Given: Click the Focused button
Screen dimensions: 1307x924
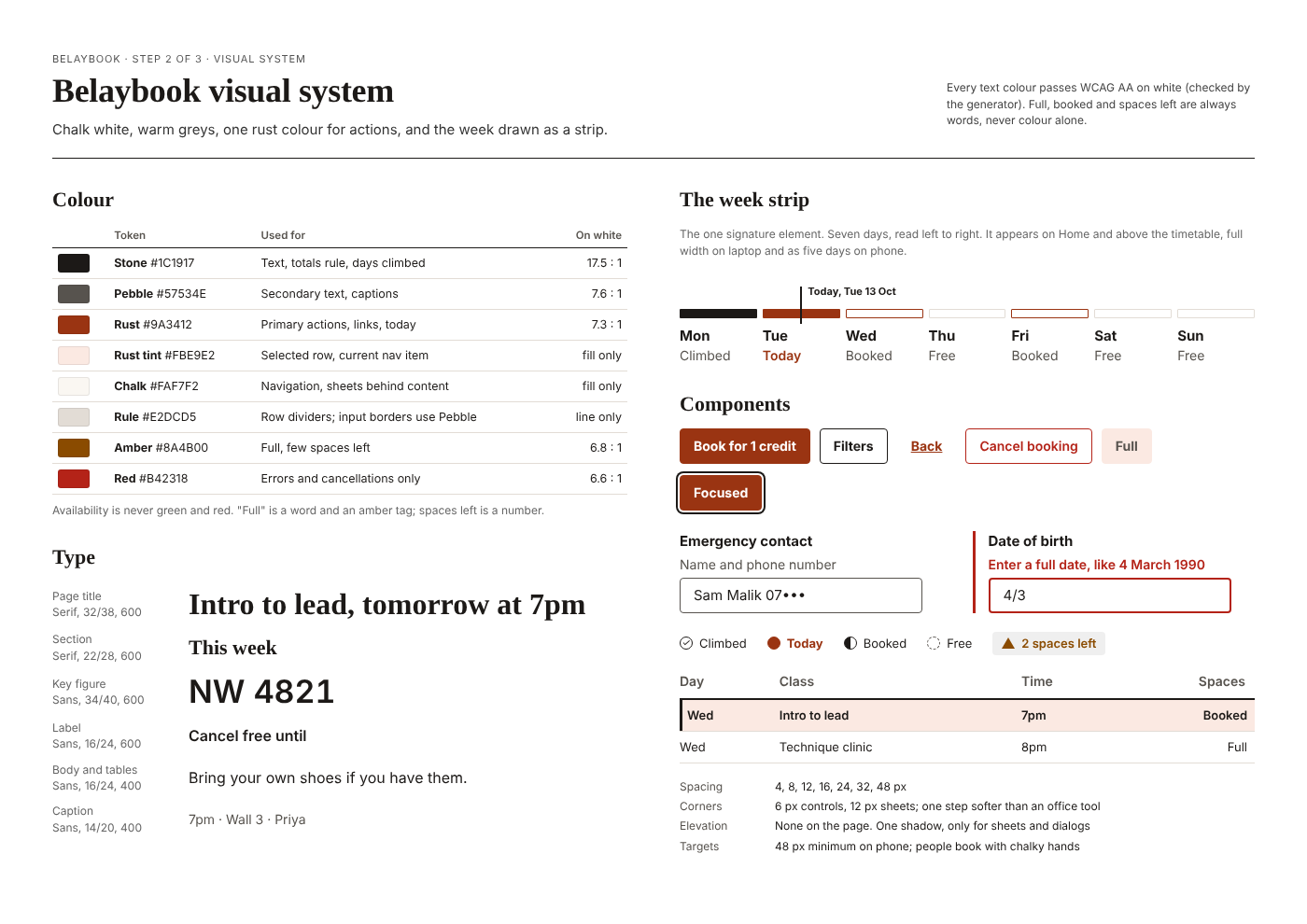Looking at the screenshot, I should click(x=721, y=493).
